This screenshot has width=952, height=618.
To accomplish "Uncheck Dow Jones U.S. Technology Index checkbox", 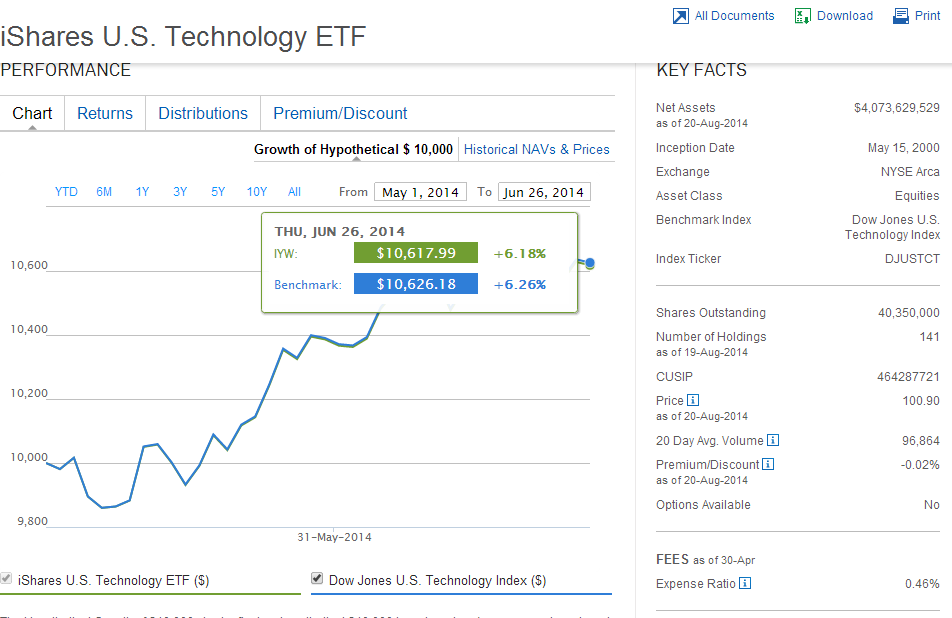I will coord(317,579).
